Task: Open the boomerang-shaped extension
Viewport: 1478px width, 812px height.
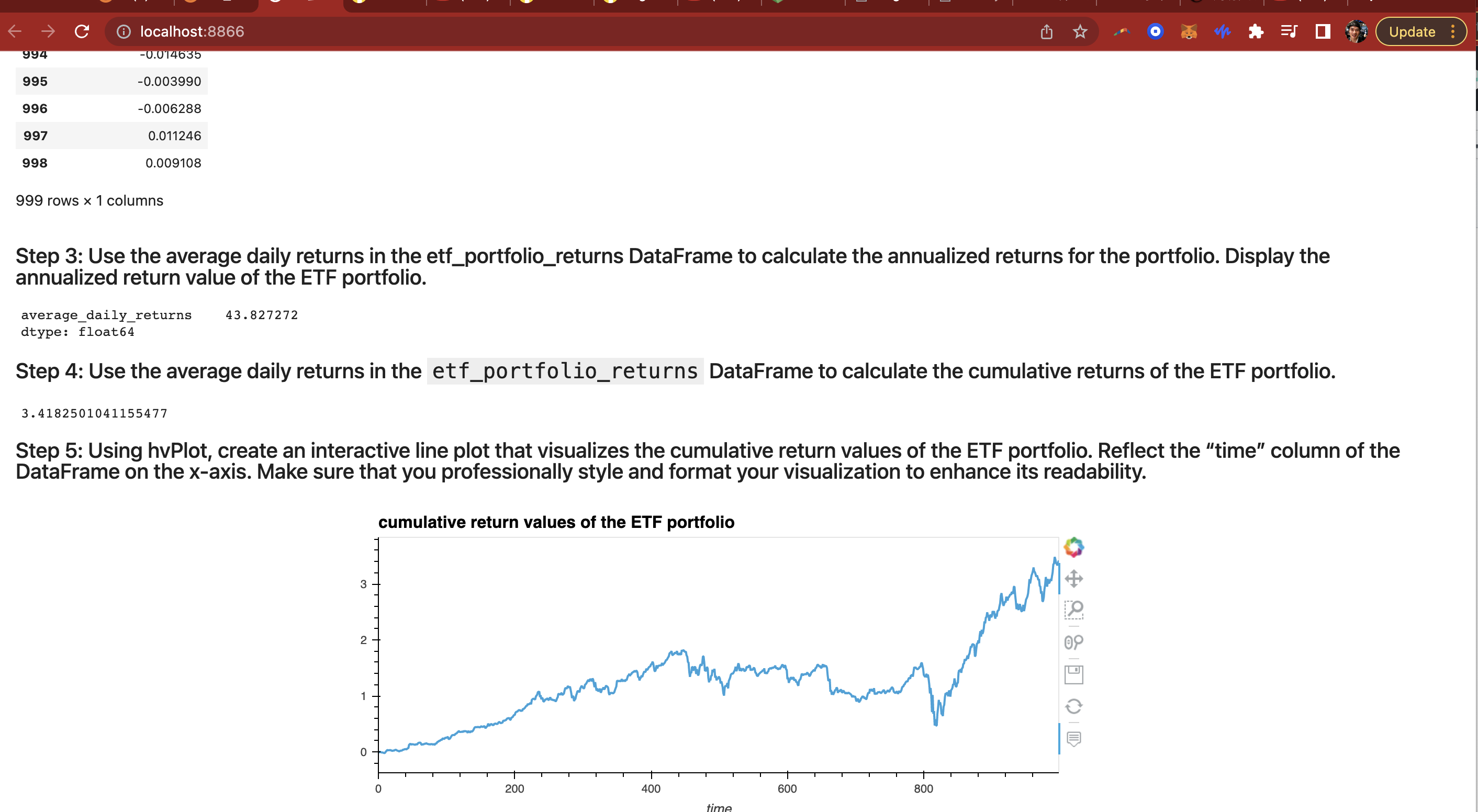Action: (x=1122, y=31)
